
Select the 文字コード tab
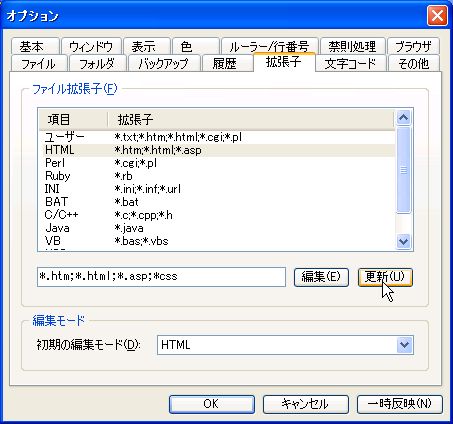pos(350,63)
